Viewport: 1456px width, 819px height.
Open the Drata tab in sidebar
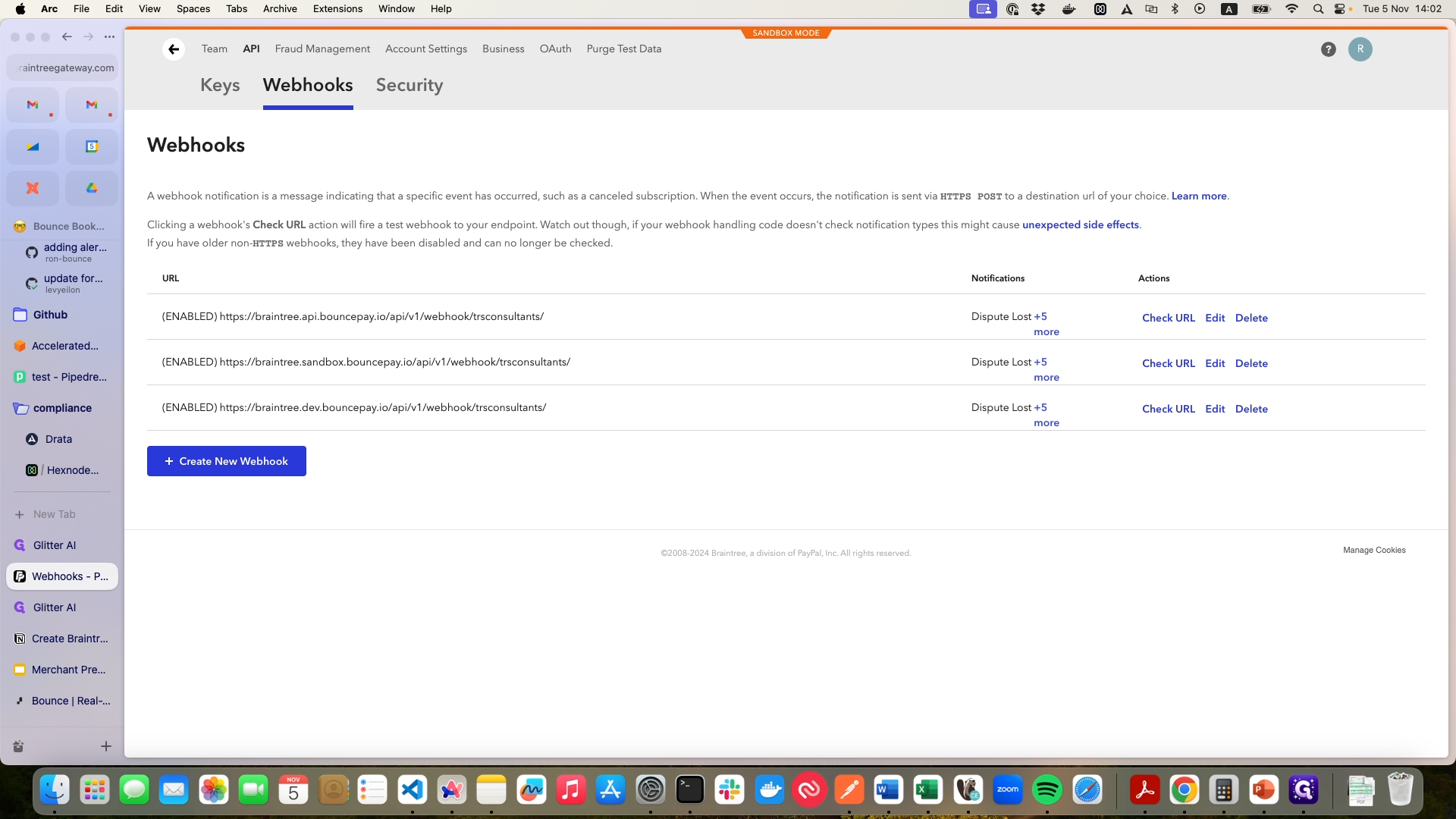(x=62, y=439)
